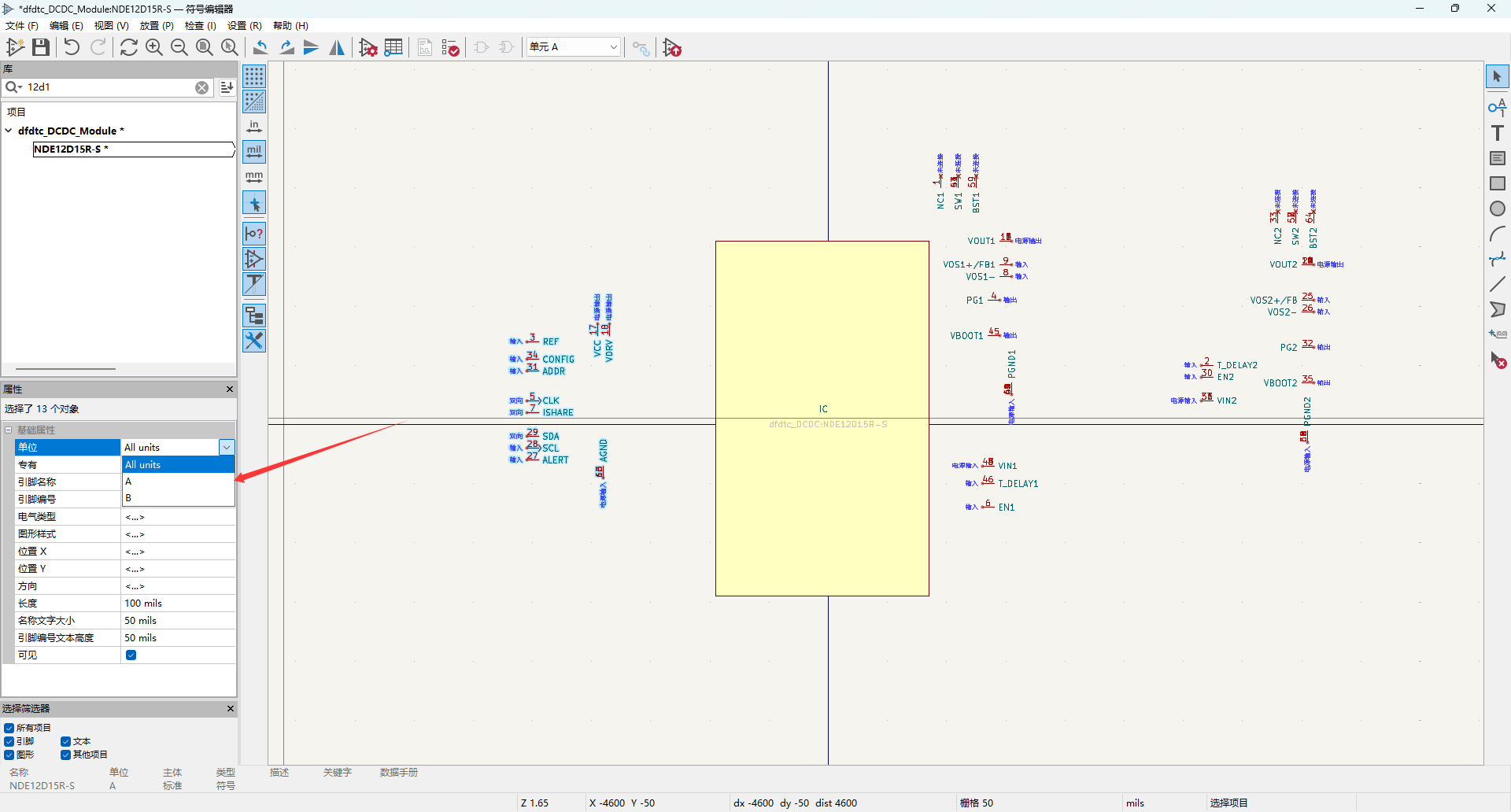Open the 文件 (F) menu
1511x812 pixels.
[x=22, y=26]
